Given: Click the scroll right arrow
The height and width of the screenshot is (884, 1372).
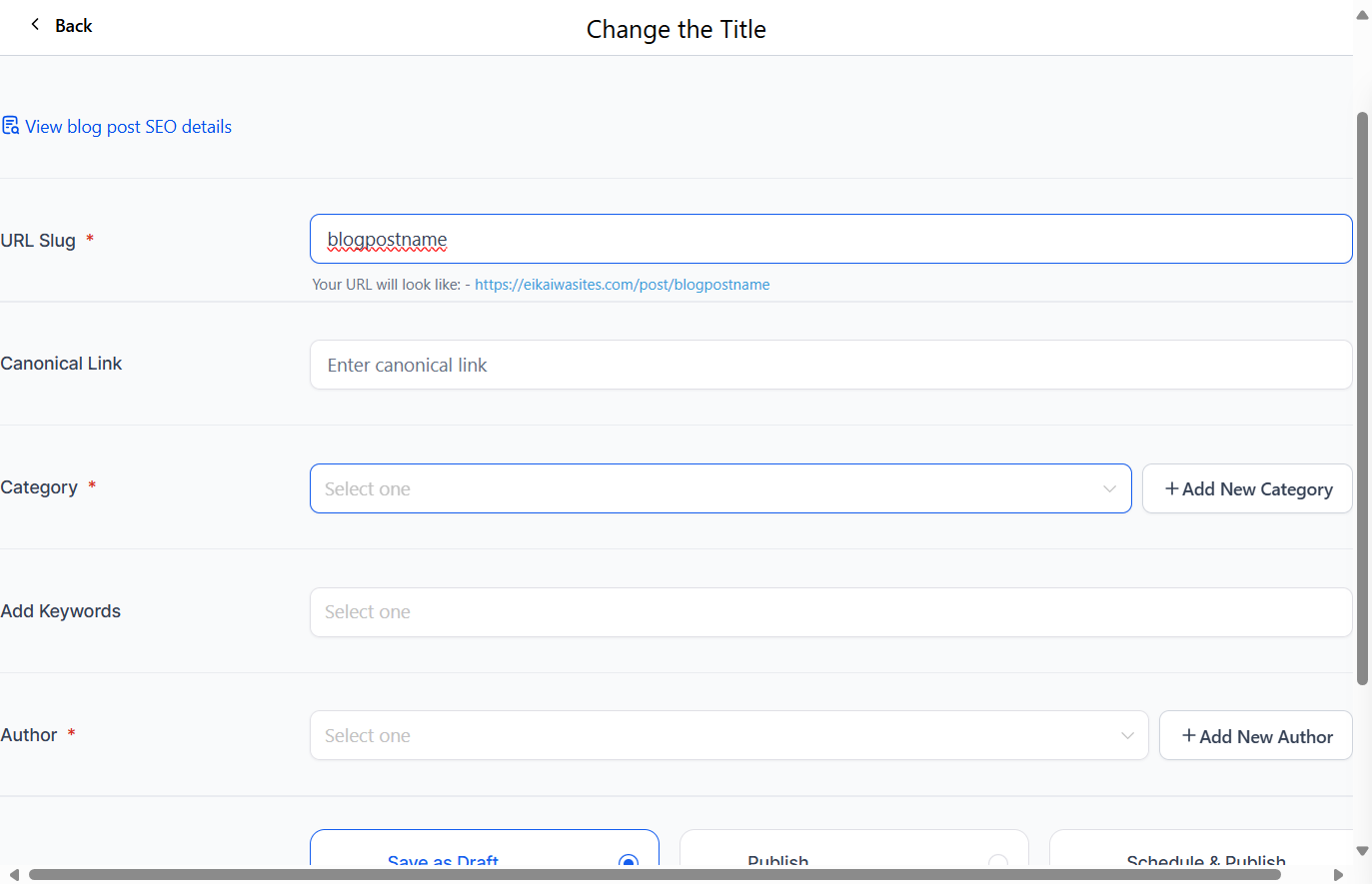Looking at the screenshot, I should click(1338, 875).
